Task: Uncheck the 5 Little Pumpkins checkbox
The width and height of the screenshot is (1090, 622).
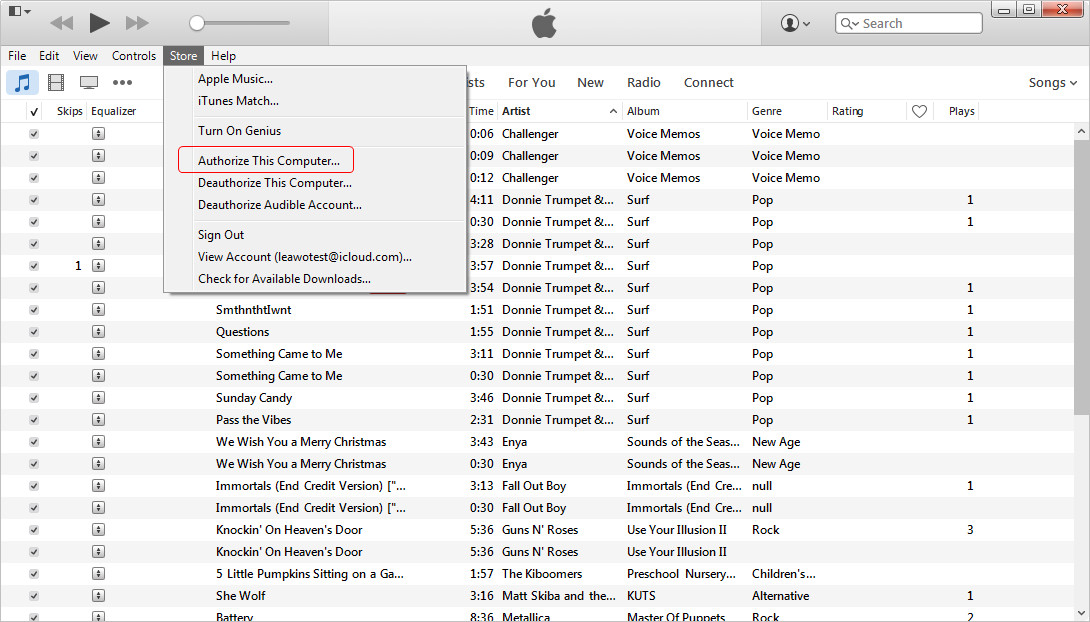Action: (x=33, y=573)
